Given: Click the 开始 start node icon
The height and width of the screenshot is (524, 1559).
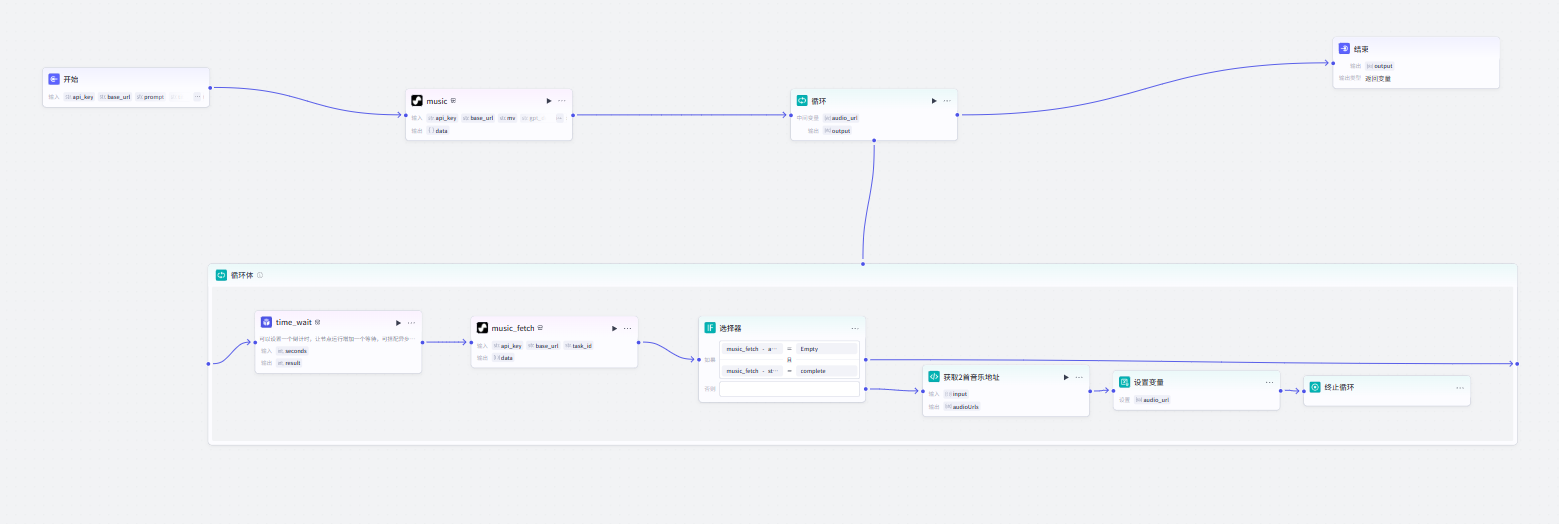Looking at the screenshot, I should click(54, 79).
